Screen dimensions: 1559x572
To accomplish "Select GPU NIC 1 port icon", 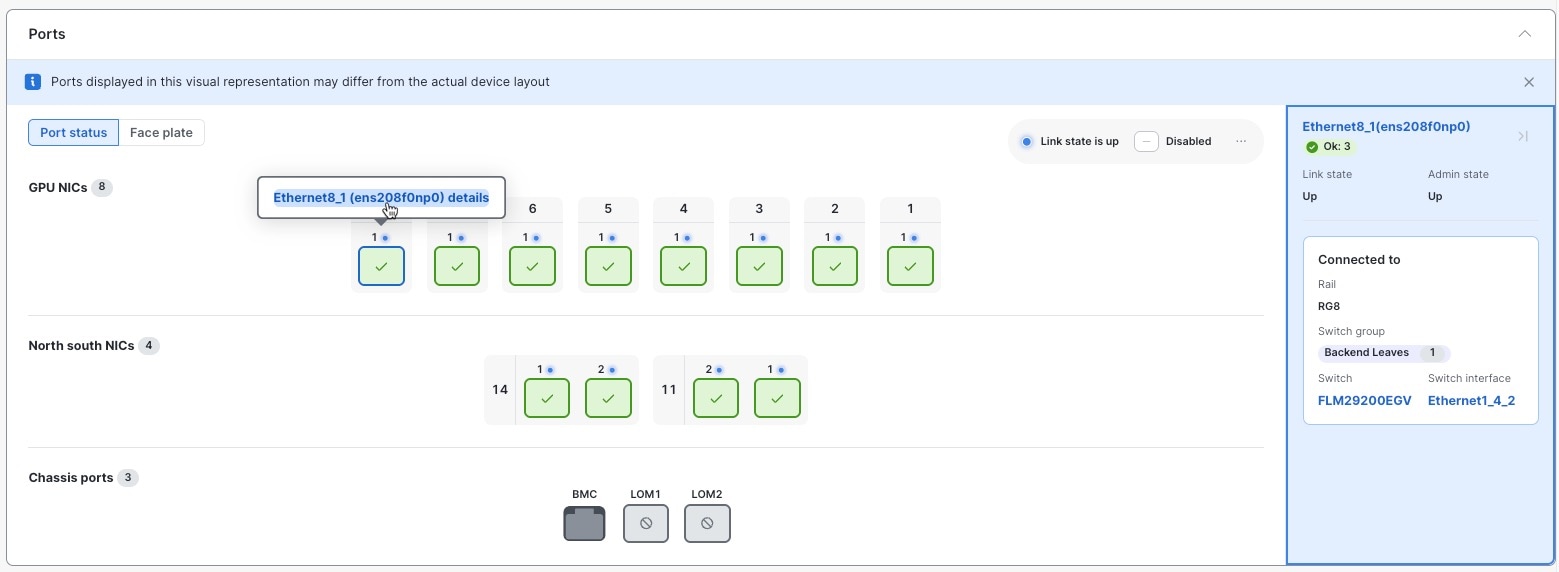I will point(910,267).
